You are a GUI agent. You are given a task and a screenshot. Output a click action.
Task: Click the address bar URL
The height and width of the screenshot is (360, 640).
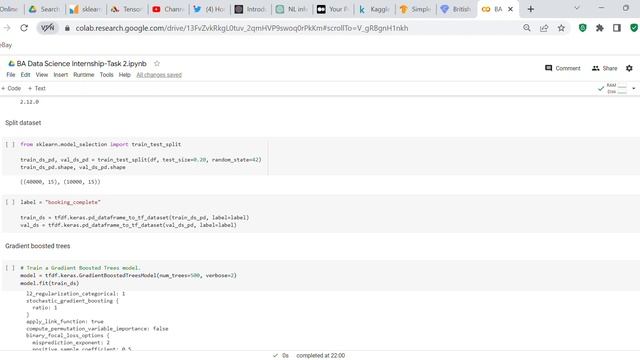(x=242, y=28)
